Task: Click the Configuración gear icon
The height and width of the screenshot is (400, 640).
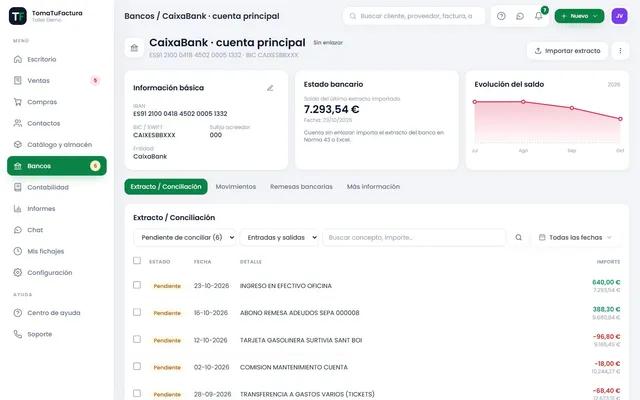Action: 18,272
